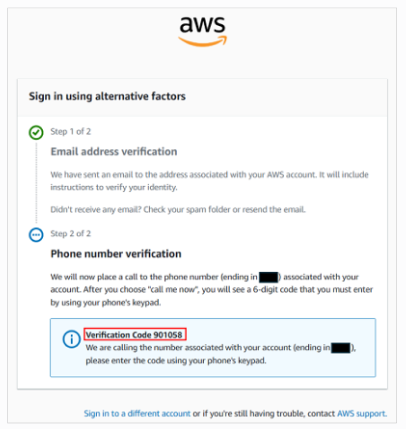The height and width of the screenshot is (429, 406).
Task: Select the Phone number verification heading
Action: point(116,254)
